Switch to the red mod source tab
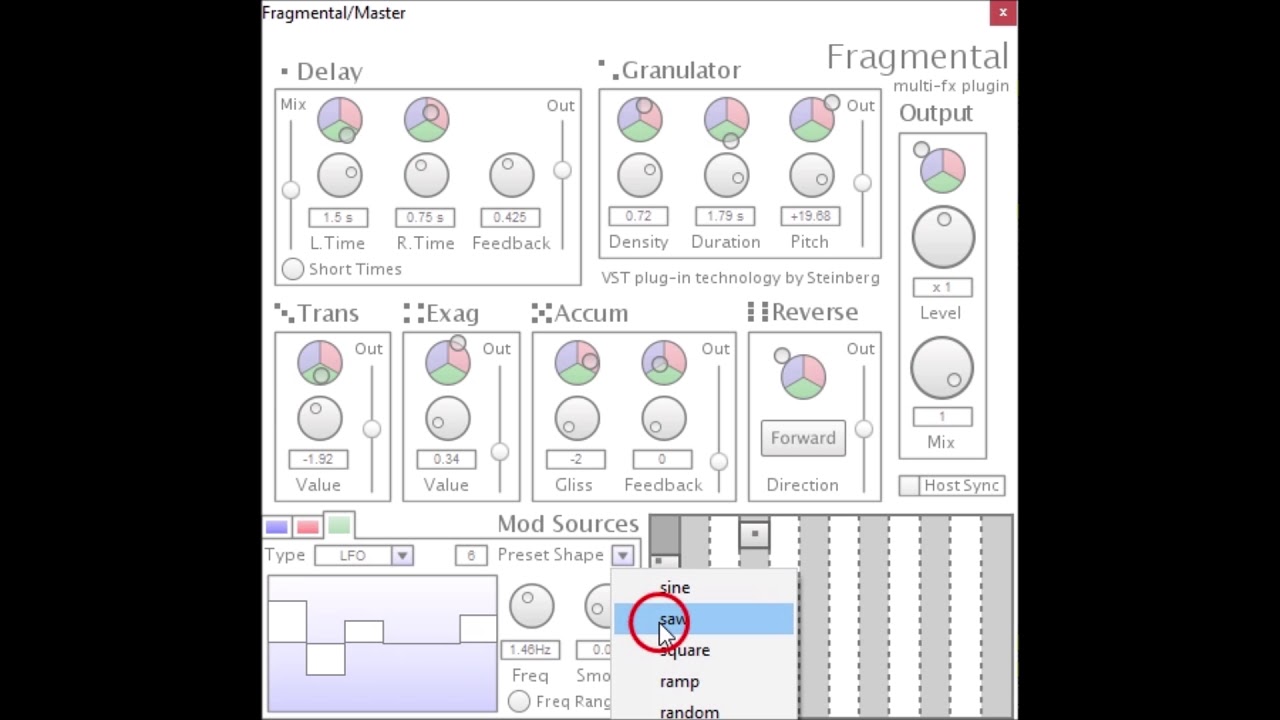 coord(307,527)
